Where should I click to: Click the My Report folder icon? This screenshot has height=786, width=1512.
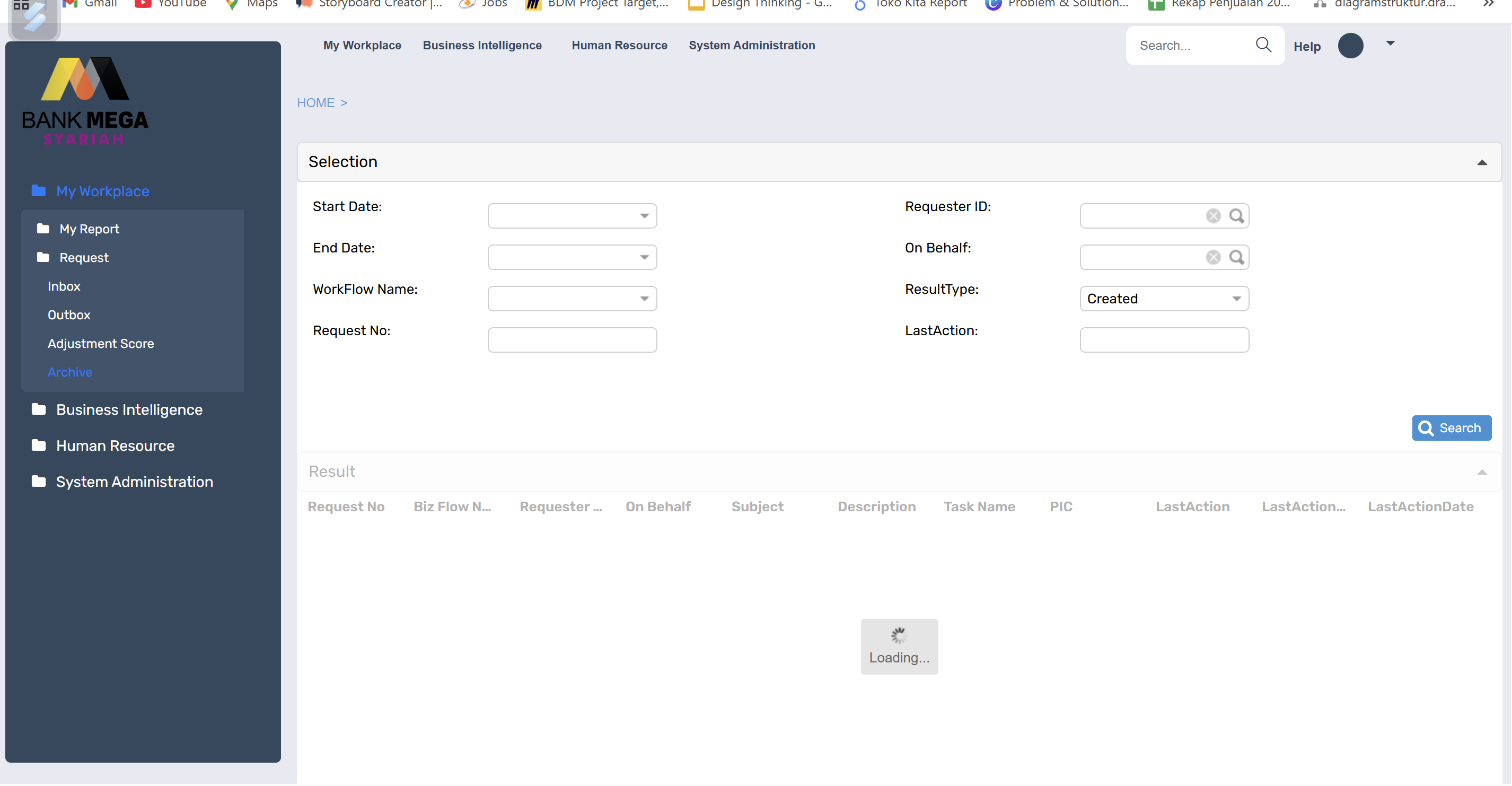pos(43,229)
